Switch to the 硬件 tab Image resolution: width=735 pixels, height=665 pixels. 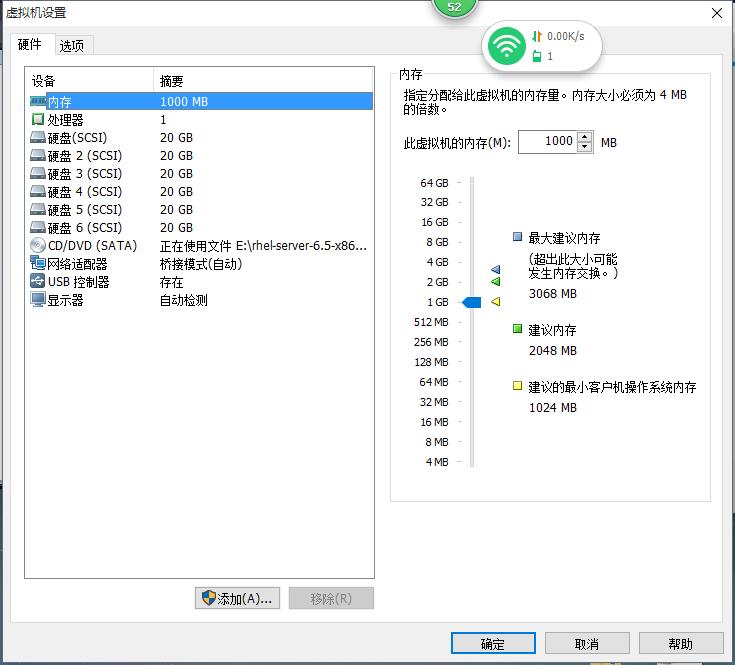point(30,45)
